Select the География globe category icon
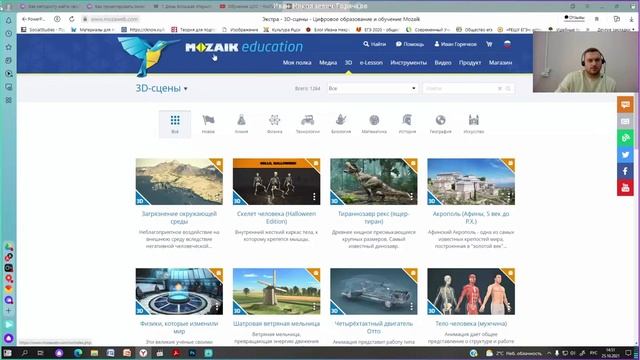This screenshot has width=640, height=360. [x=440, y=124]
